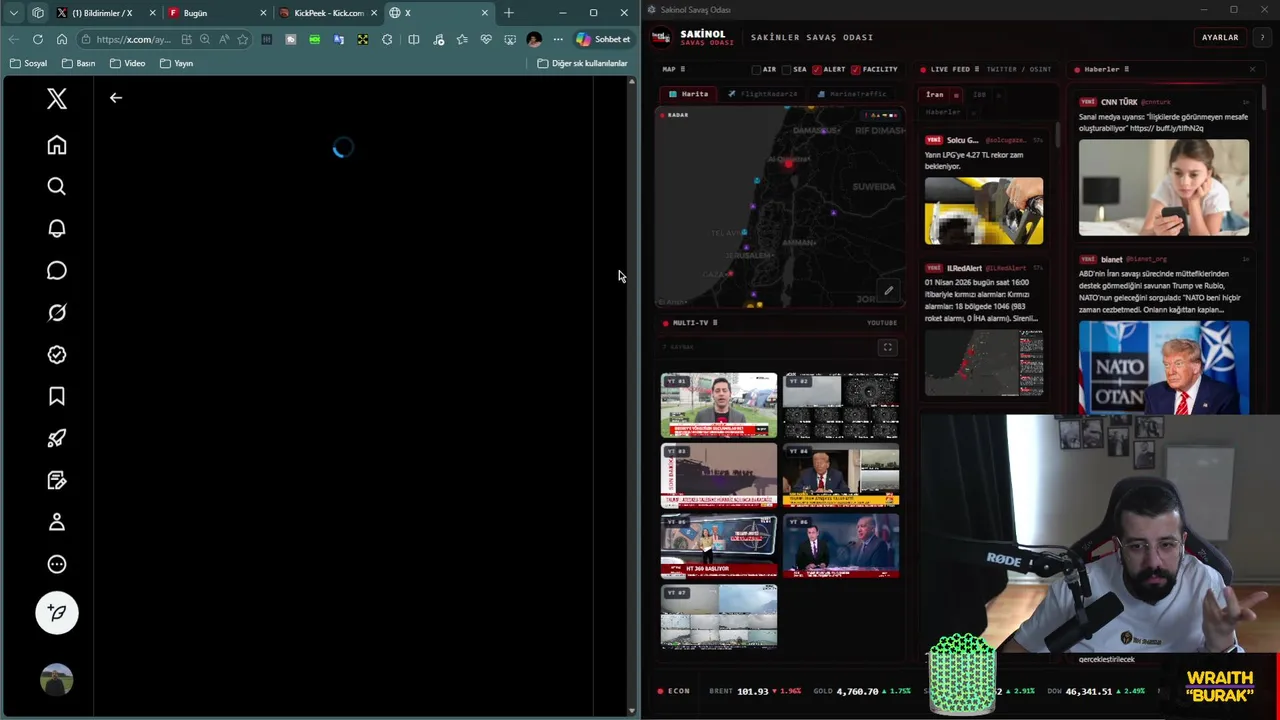Expand Edge tab actions chevron
This screenshot has height=720, width=1280.
pos(14,13)
